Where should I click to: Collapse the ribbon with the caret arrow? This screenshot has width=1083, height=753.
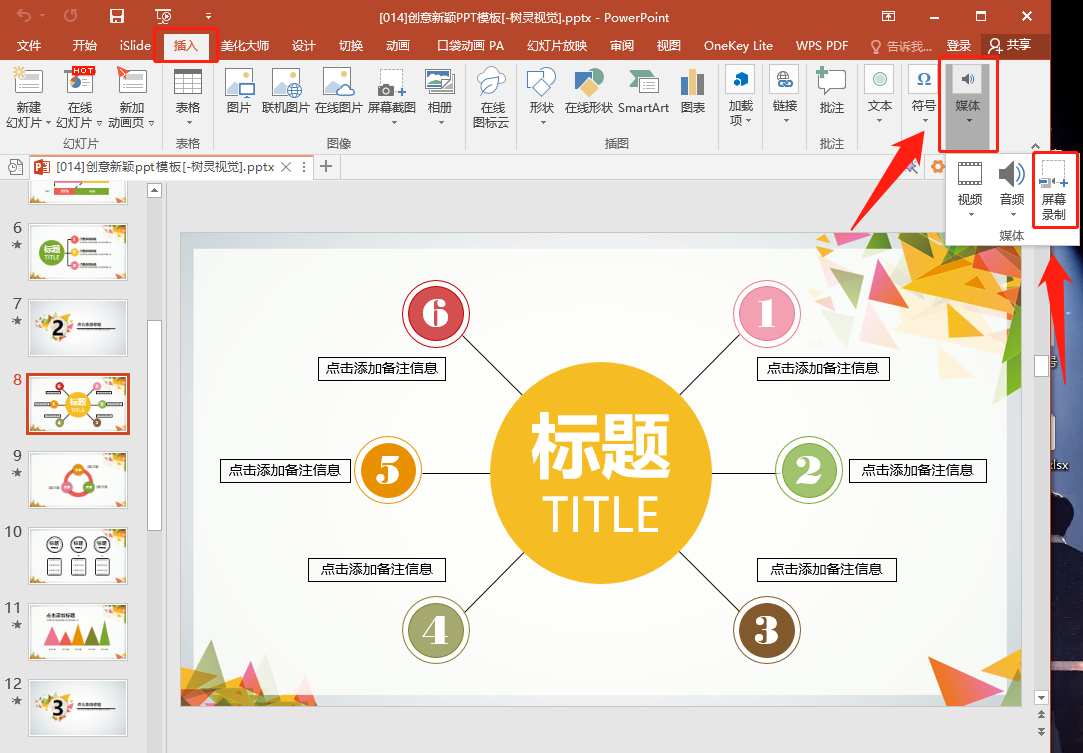(1035, 146)
